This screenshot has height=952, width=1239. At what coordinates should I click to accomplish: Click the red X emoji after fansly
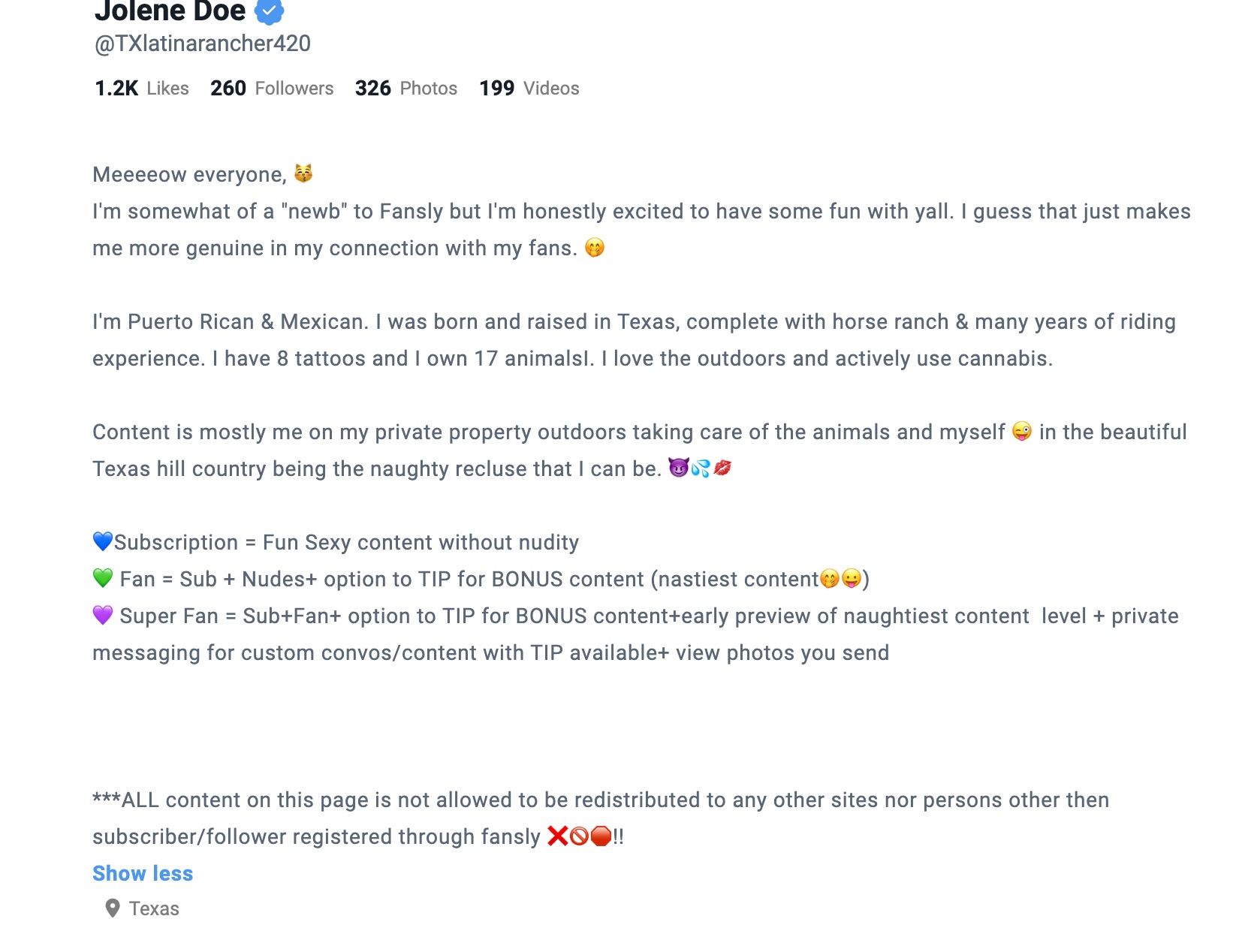point(558,836)
